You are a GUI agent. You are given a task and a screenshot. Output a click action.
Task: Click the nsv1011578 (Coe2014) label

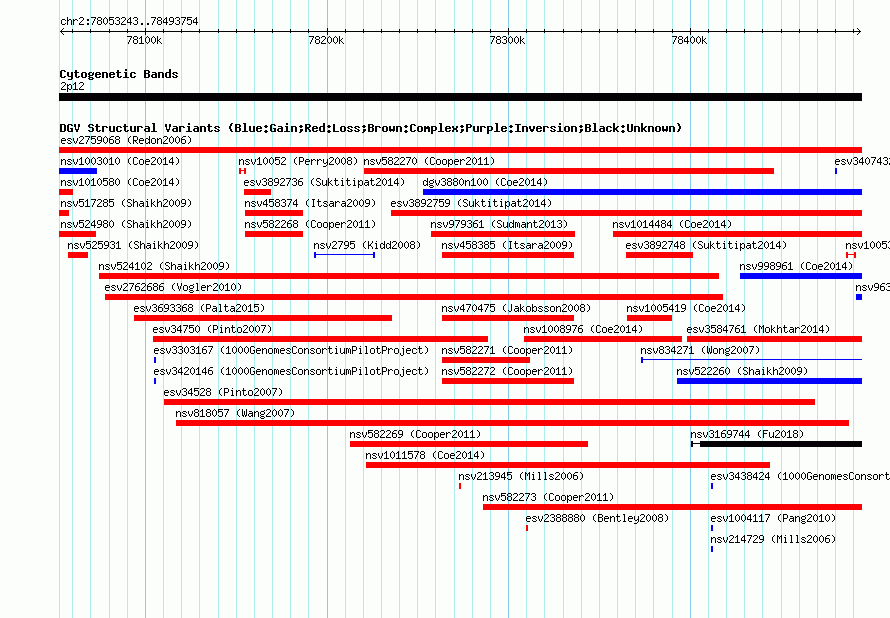point(425,455)
